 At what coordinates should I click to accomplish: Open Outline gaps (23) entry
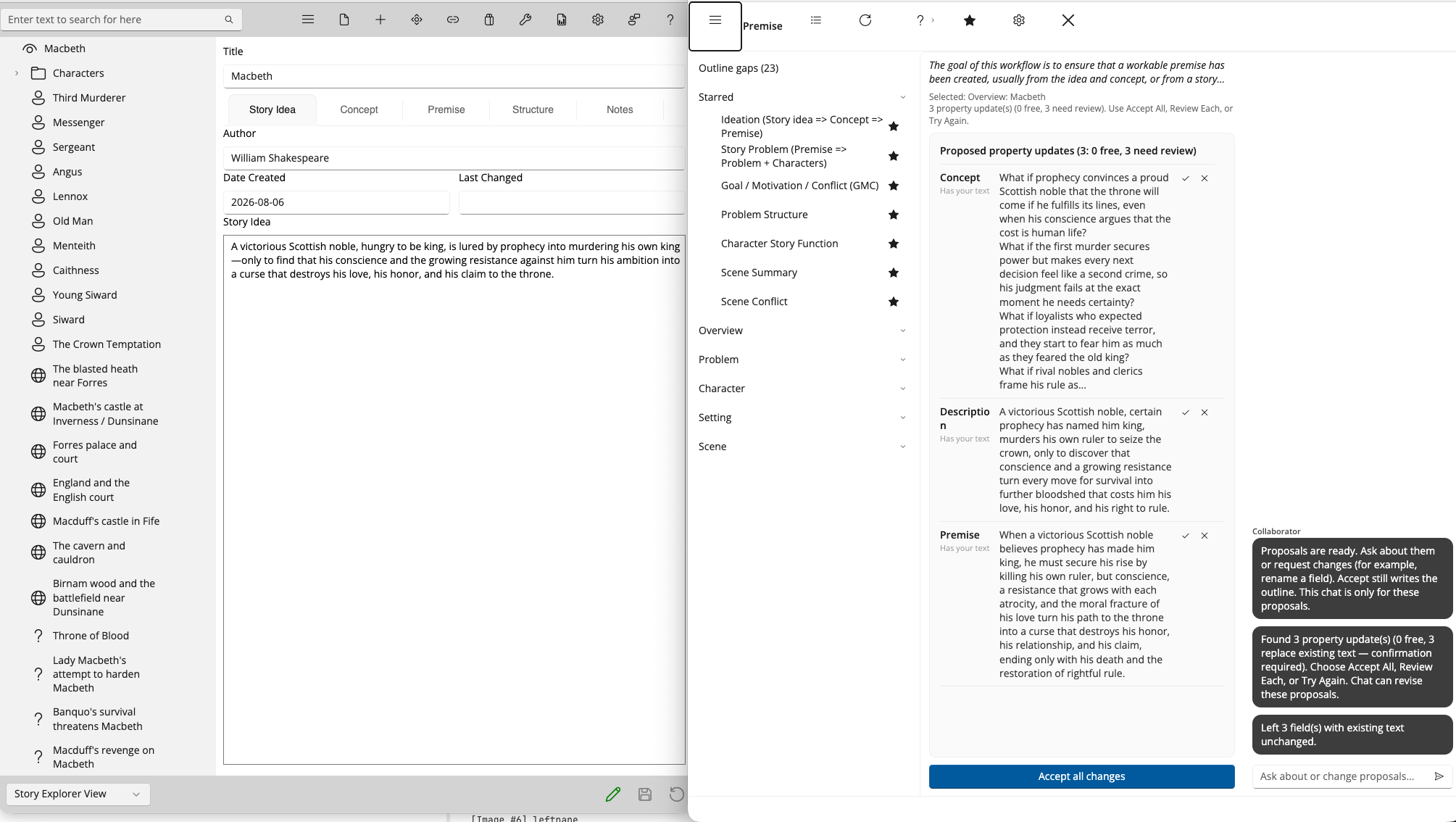point(739,68)
